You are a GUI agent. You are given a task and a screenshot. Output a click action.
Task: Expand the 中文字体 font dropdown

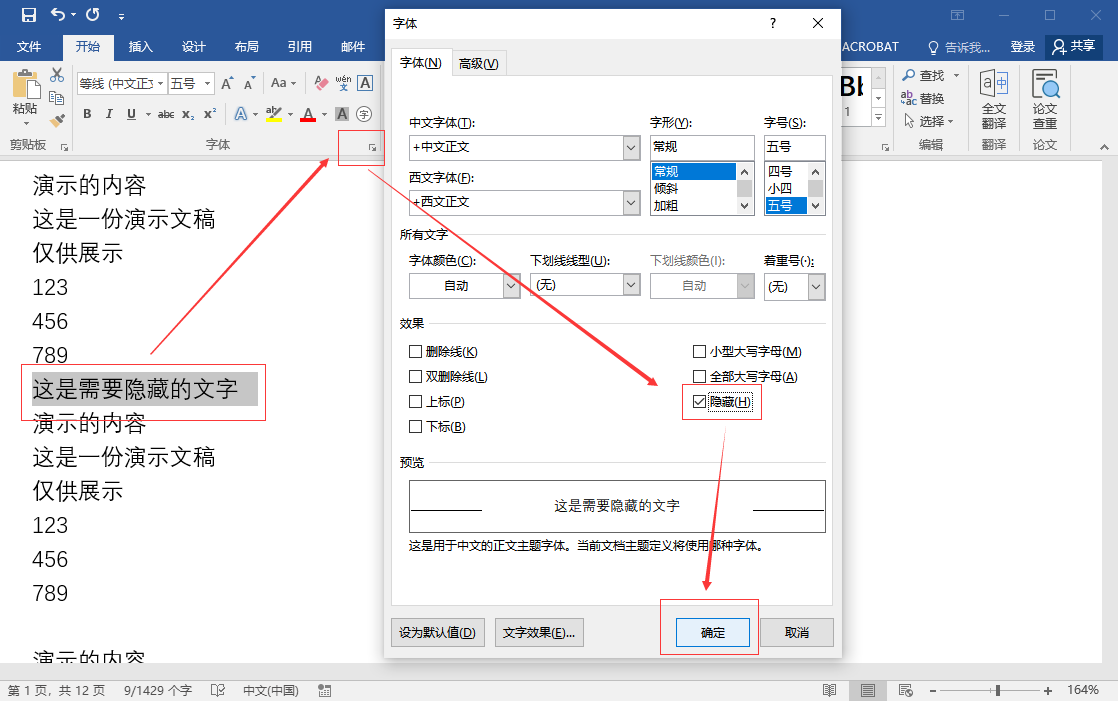[x=631, y=148]
